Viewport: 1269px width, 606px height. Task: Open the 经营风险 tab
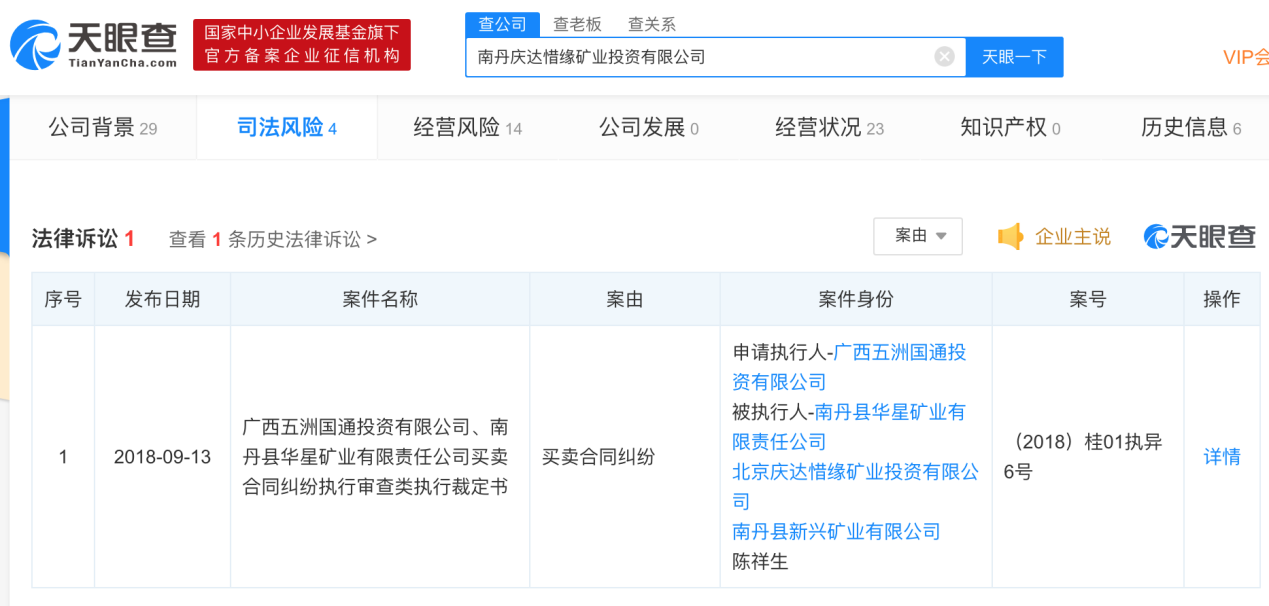[x=468, y=128]
